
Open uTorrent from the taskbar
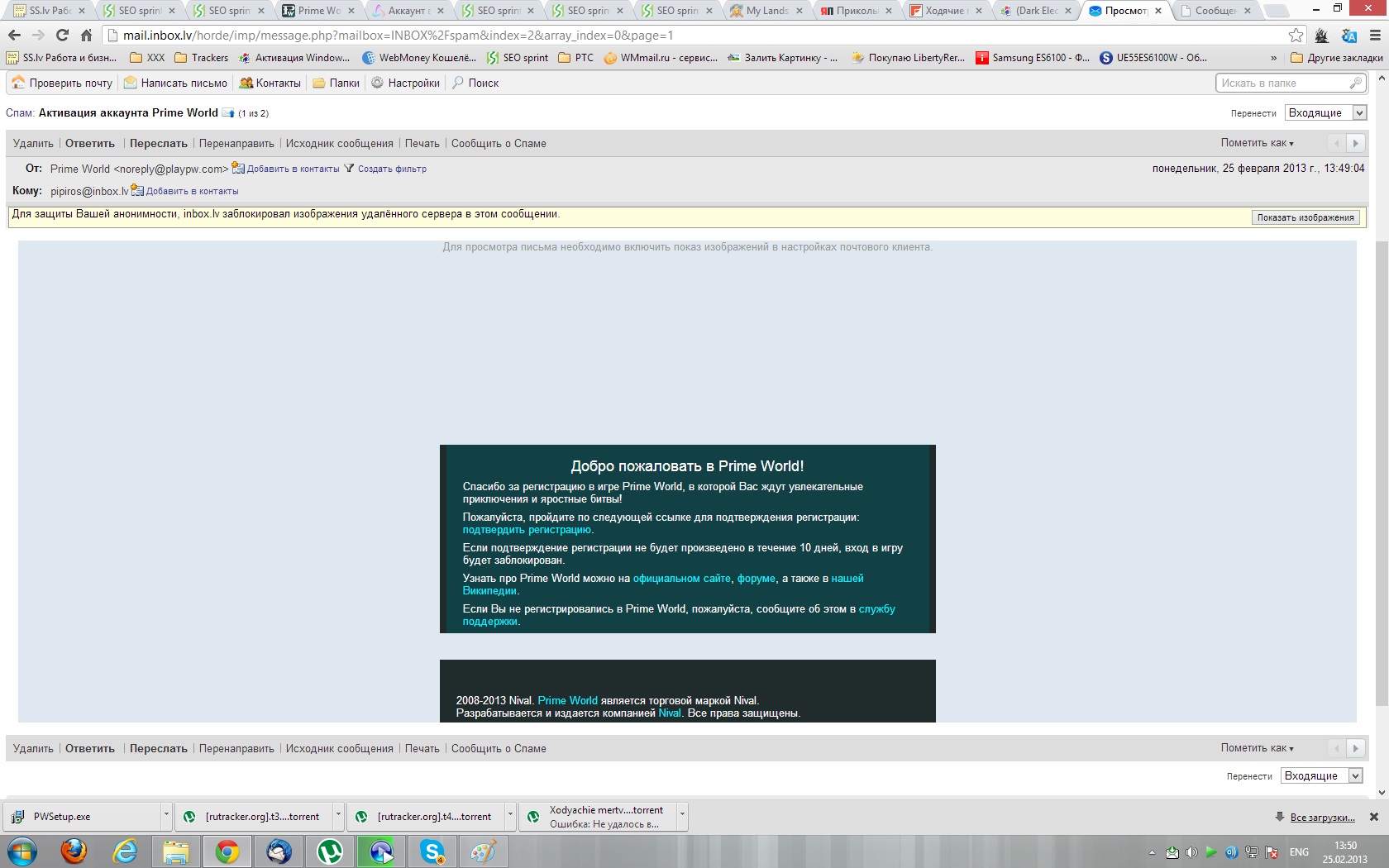point(330,851)
